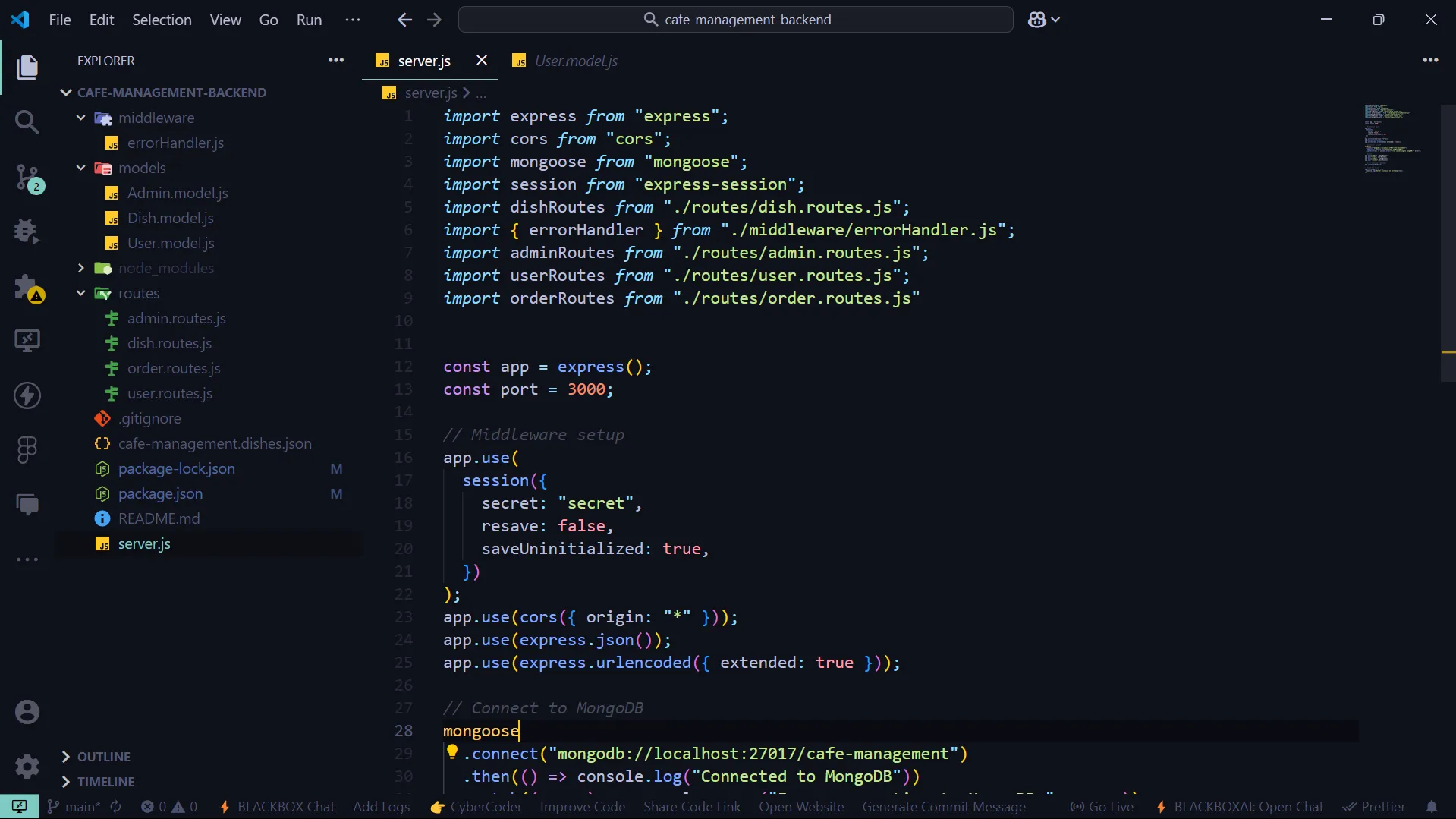
Task: Collapse the middleware folder
Action: click(81, 118)
